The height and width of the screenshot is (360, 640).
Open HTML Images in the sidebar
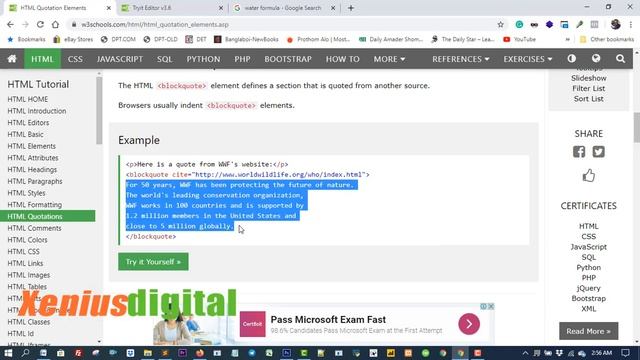click(x=29, y=275)
